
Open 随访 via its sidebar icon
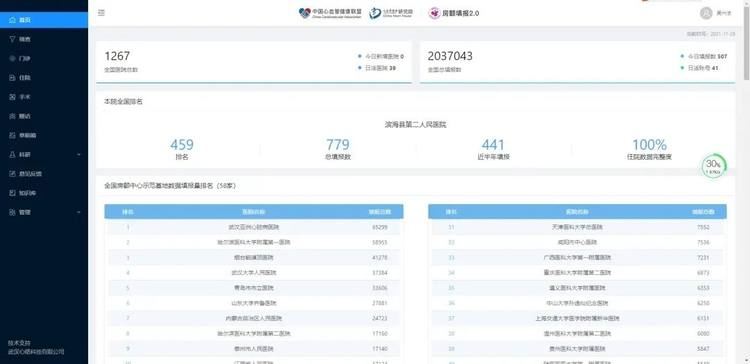12,116
